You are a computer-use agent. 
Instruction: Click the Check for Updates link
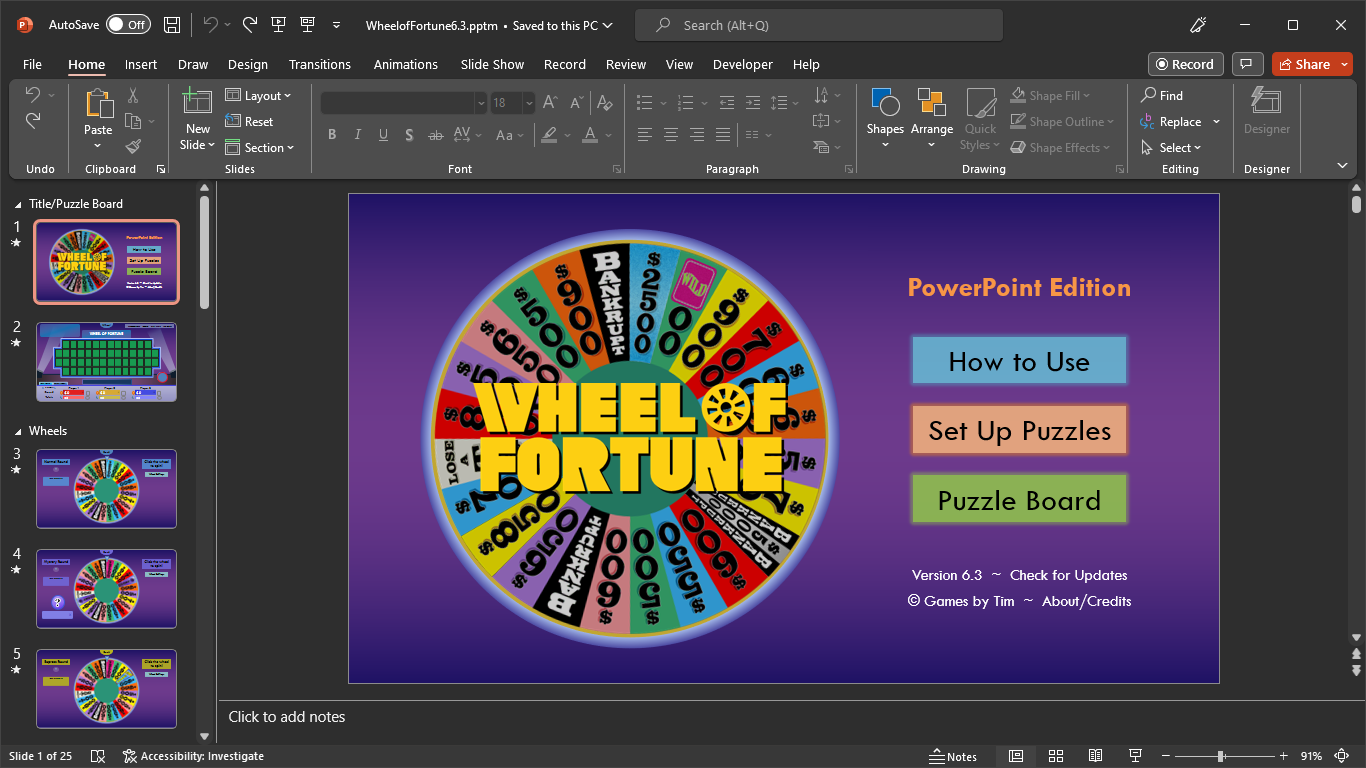click(1068, 575)
